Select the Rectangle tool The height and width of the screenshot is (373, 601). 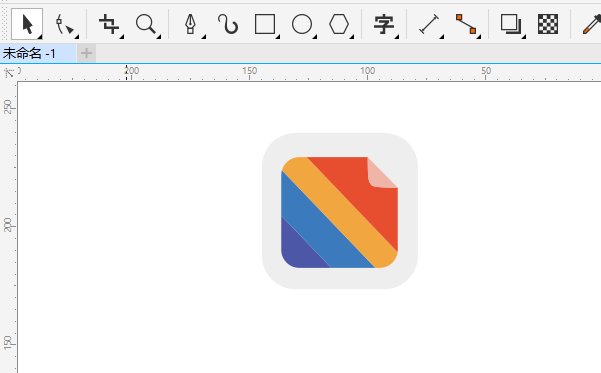coord(265,24)
